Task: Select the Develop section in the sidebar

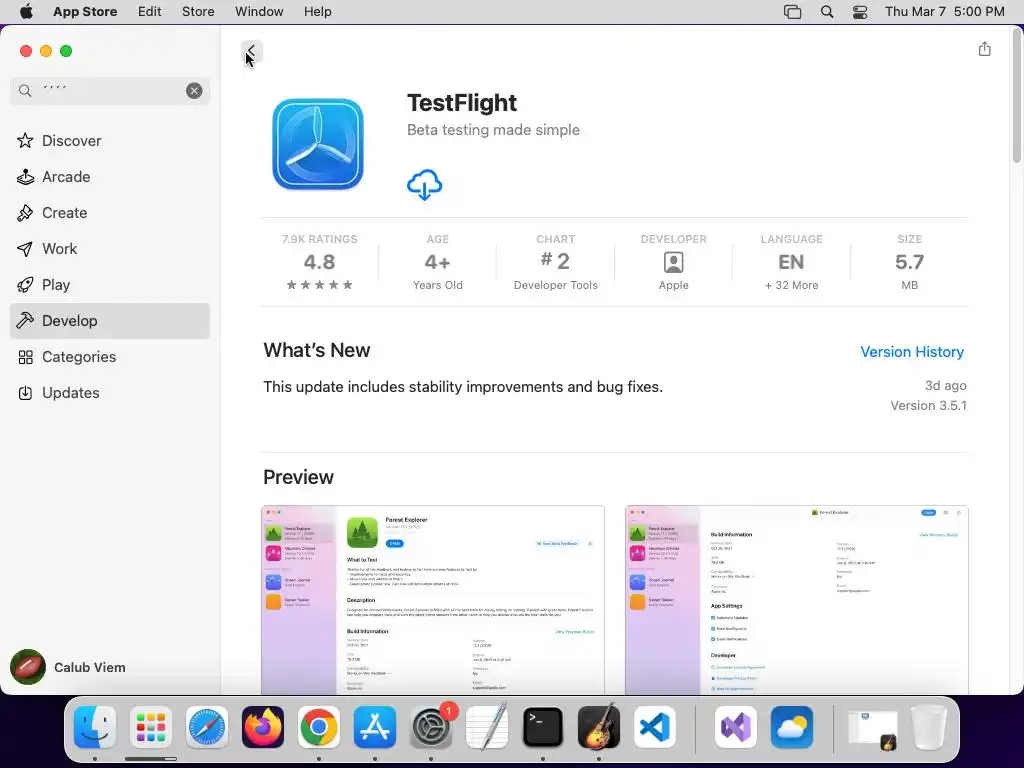Action: click(110, 321)
